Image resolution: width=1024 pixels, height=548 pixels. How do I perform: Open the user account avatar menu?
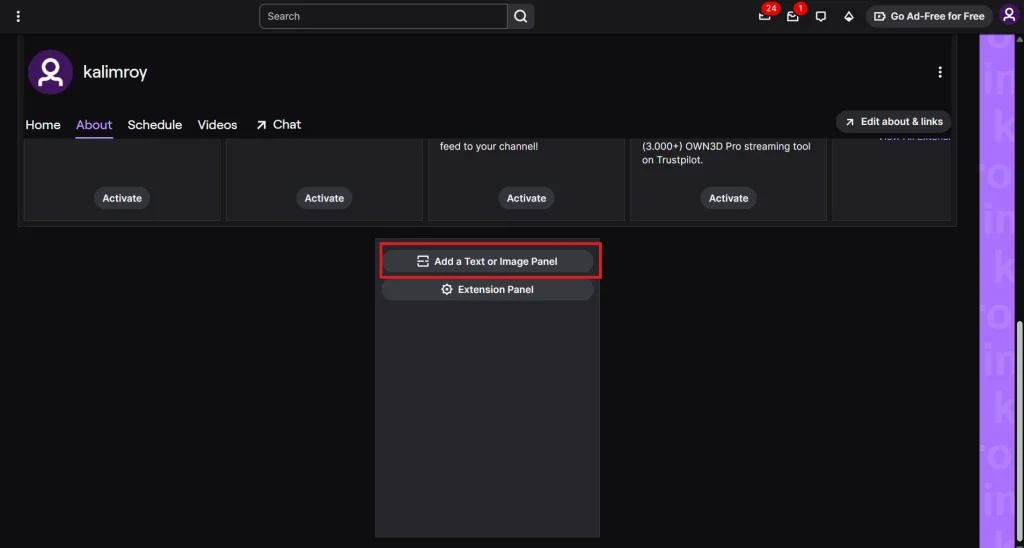pyautogui.click(x=1008, y=16)
